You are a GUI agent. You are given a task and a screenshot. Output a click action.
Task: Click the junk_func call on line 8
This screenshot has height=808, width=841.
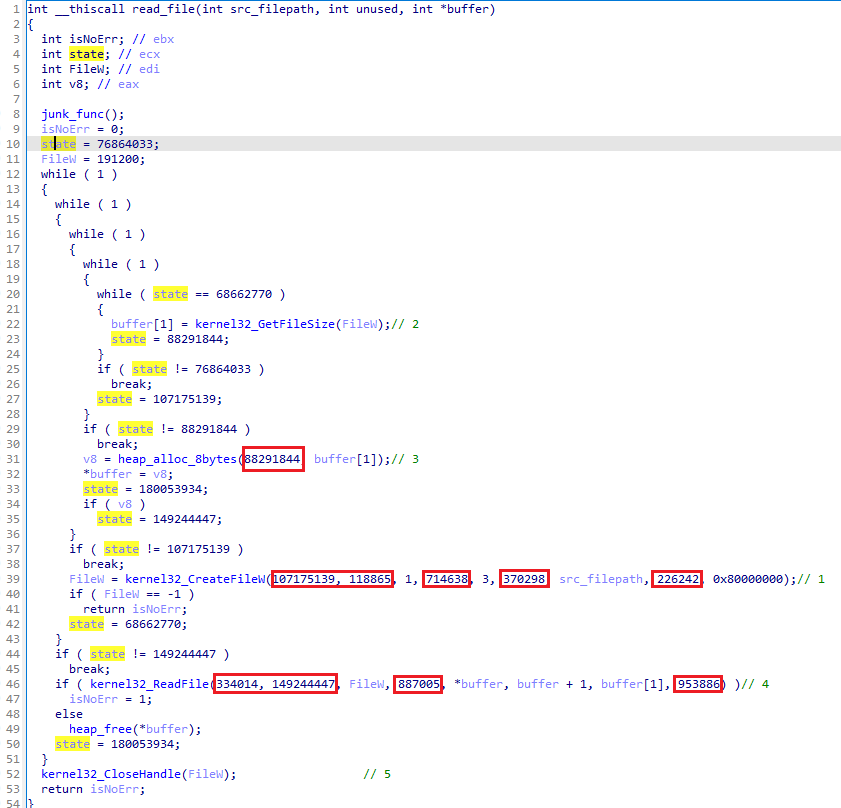pos(72,114)
